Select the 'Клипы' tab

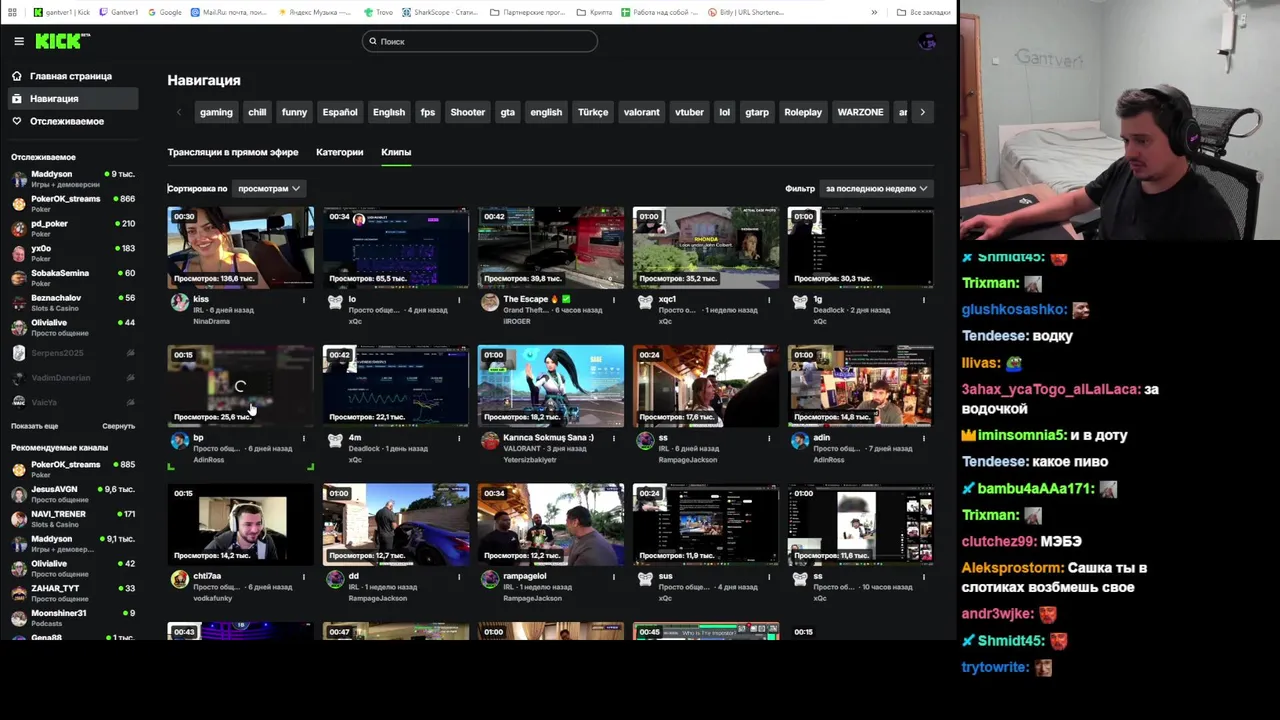(x=396, y=152)
